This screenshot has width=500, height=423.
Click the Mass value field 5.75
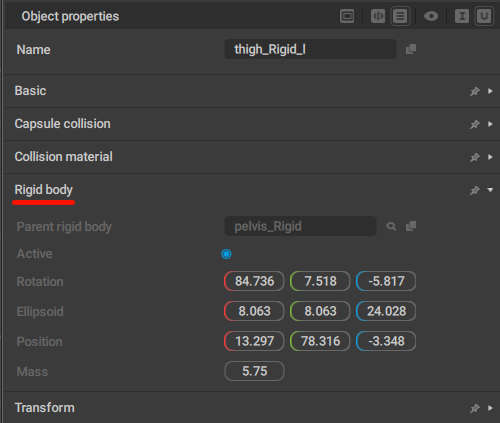pyautogui.click(x=254, y=371)
